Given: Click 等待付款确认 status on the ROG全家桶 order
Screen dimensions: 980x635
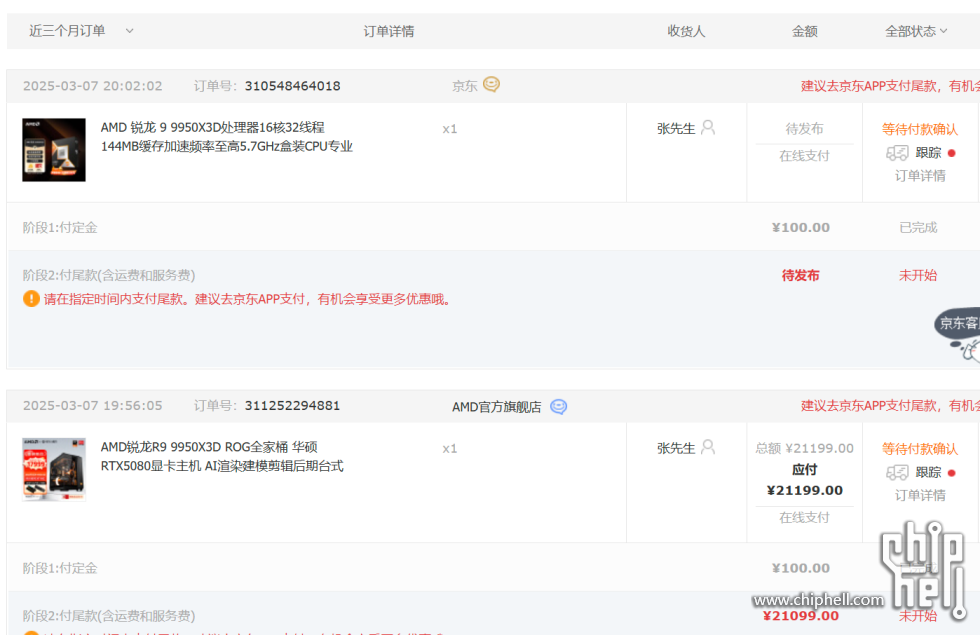Looking at the screenshot, I should 919,449.
